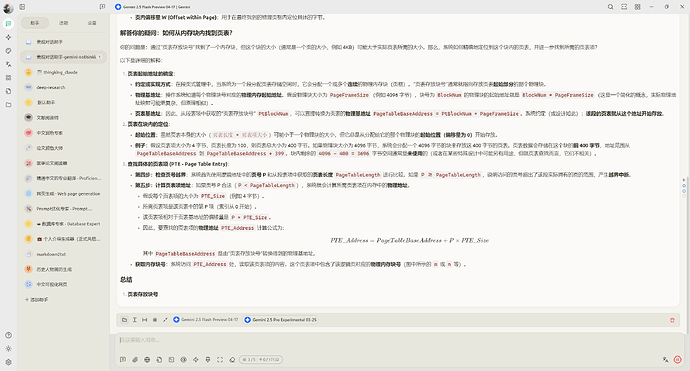Open the mini apps grid sidebar icon
Screen dimensions: 690x371
8,78
